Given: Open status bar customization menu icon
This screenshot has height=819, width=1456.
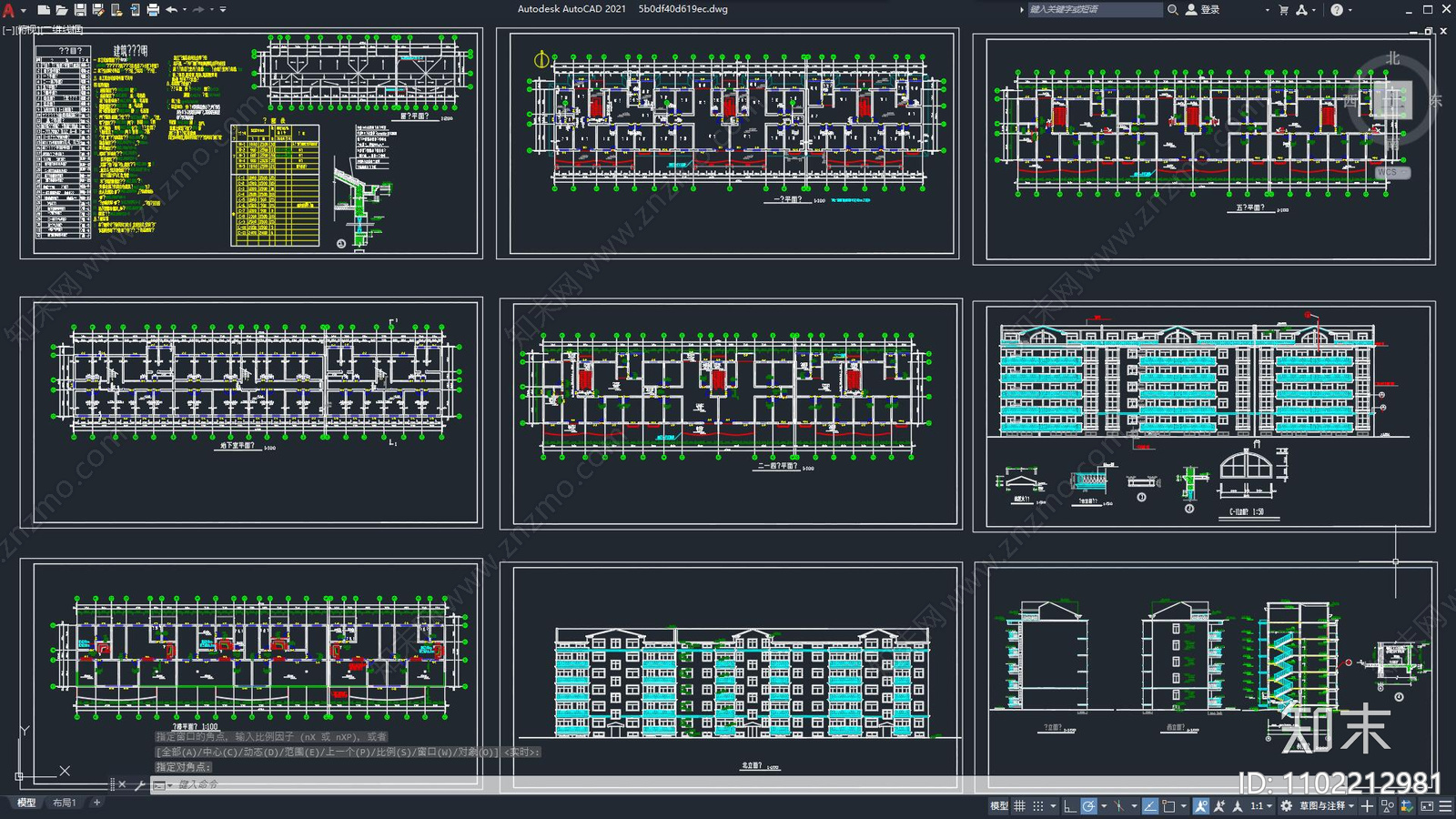Looking at the screenshot, I should (x=1445, y=806).
